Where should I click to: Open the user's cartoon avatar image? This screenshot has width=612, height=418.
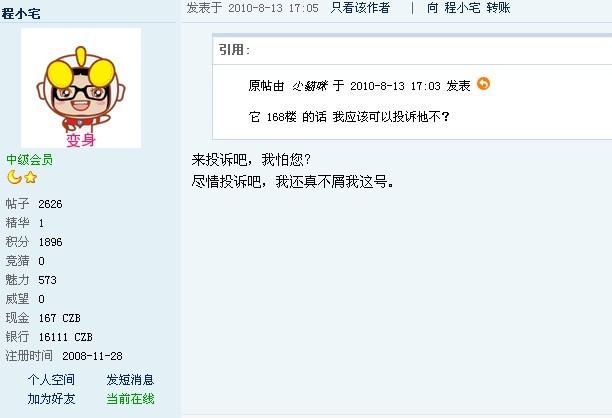coord(81,88)
